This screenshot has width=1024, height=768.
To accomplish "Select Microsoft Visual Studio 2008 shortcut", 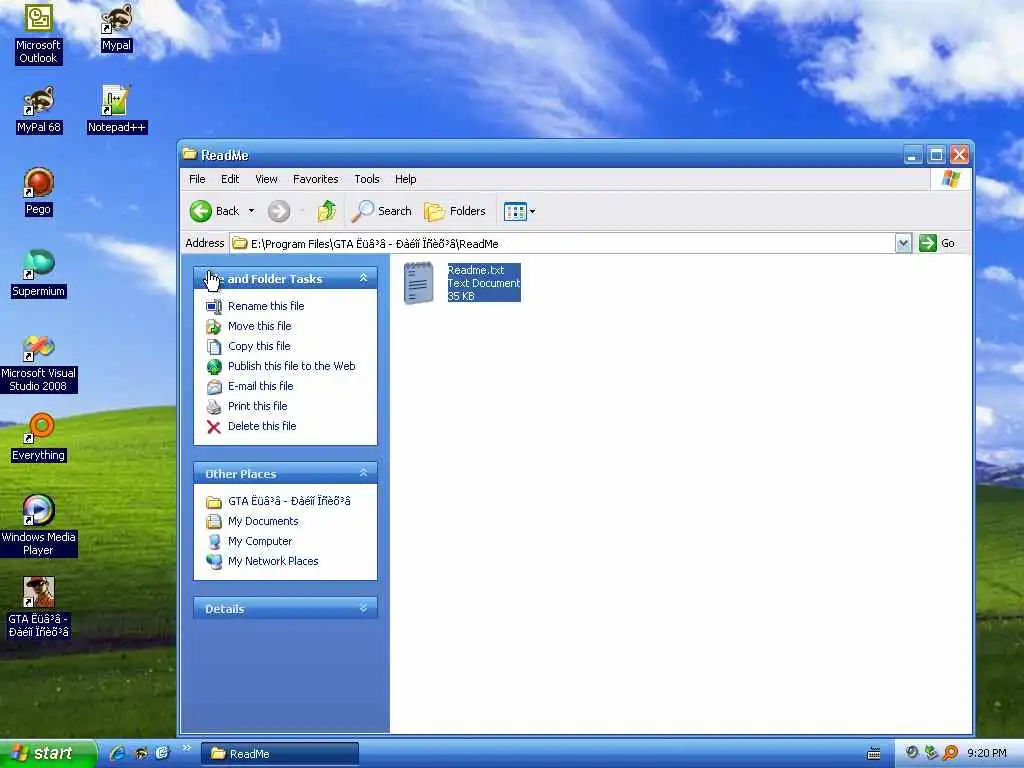I will tap(39, 363).
